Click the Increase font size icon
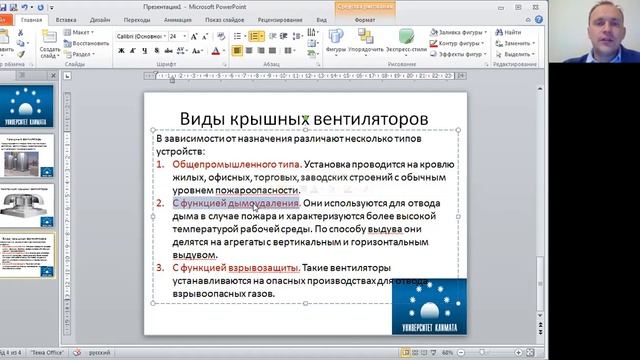This screenshot has width=640, height=360. [x=194, y=36]
